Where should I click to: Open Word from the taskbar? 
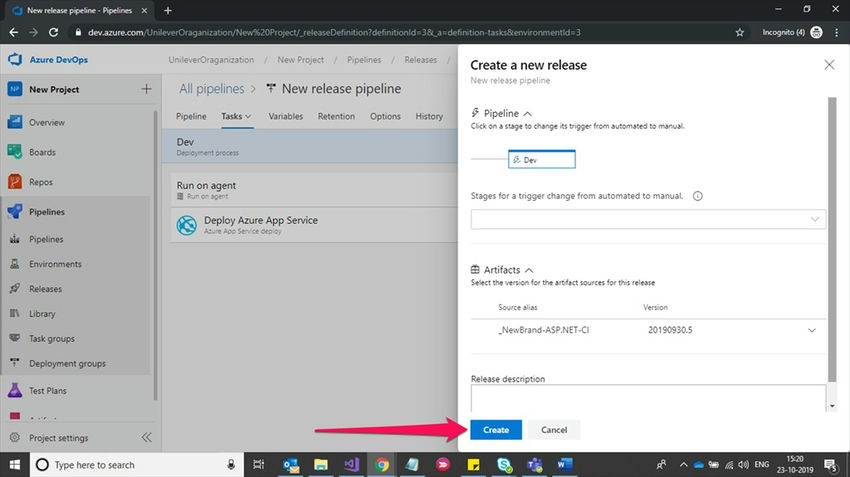[564, 465]
